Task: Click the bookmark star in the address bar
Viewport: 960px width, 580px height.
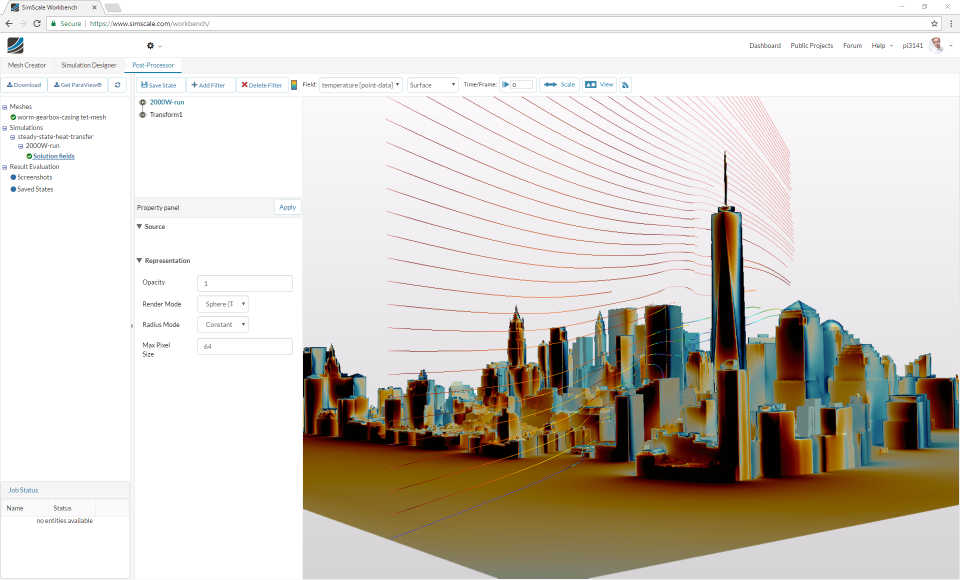Action: click(932, 22)
